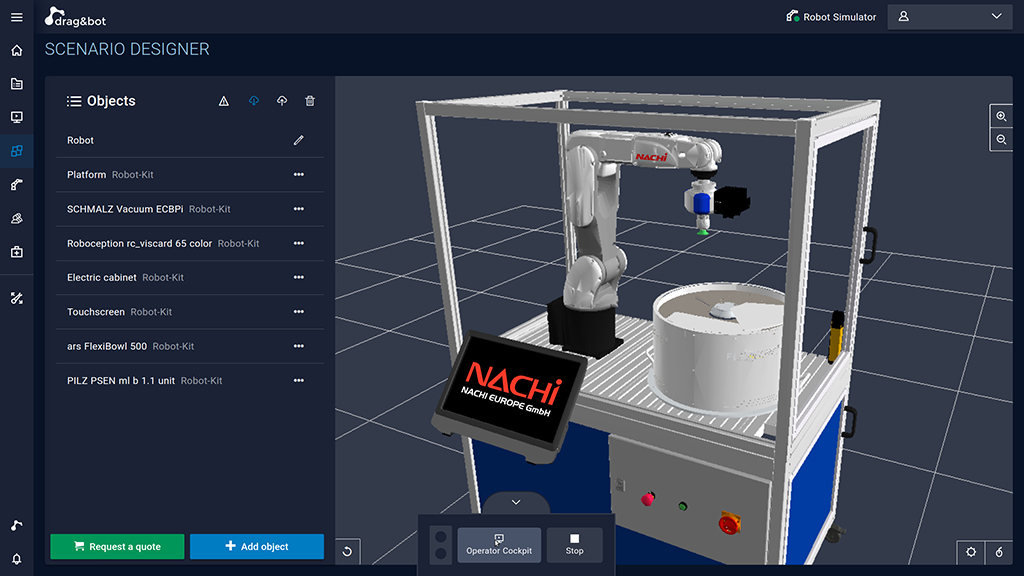Click the Add object button
The height and width of the screenshot is (576, 1024).
257,547
